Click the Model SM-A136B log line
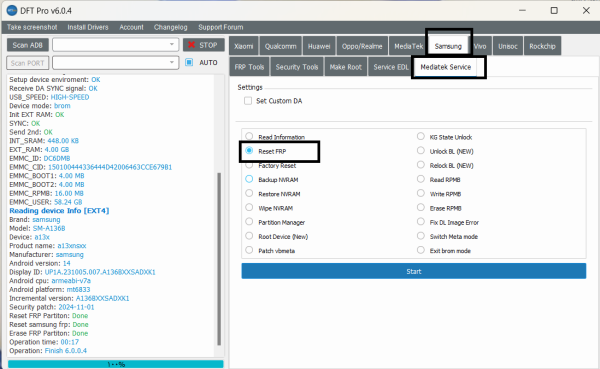 [x=37, y=228]
